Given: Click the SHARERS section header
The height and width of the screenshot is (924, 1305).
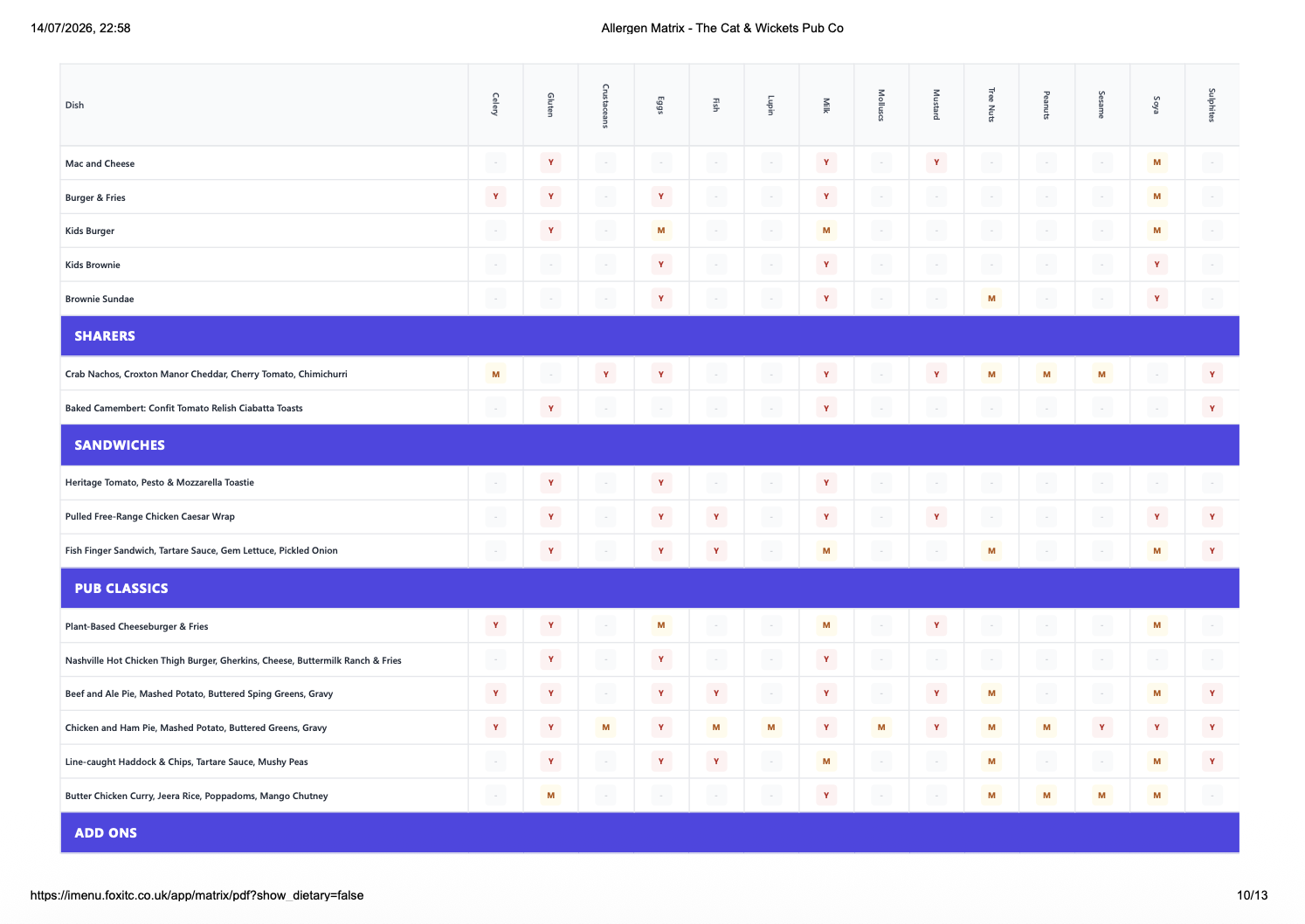Looking at the screenshot, I should click(x=650, y=336).
